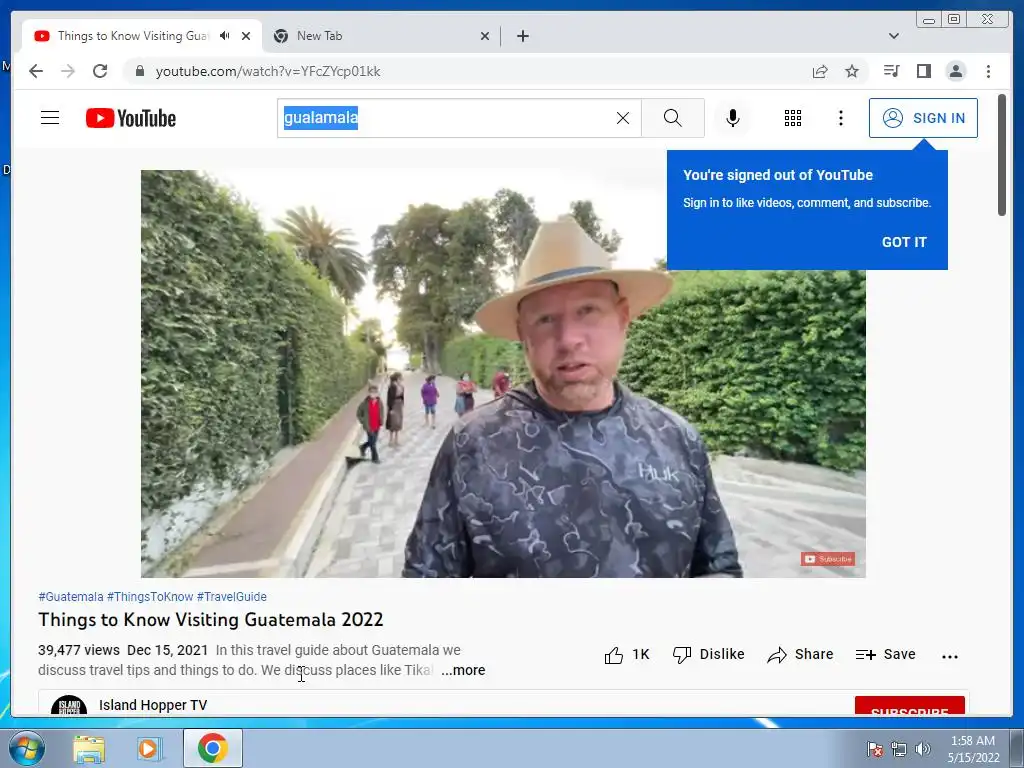Open the YouTube hamburger guide menu
This screenshot has height=768, width=1024.
click(x=50, y=118)
